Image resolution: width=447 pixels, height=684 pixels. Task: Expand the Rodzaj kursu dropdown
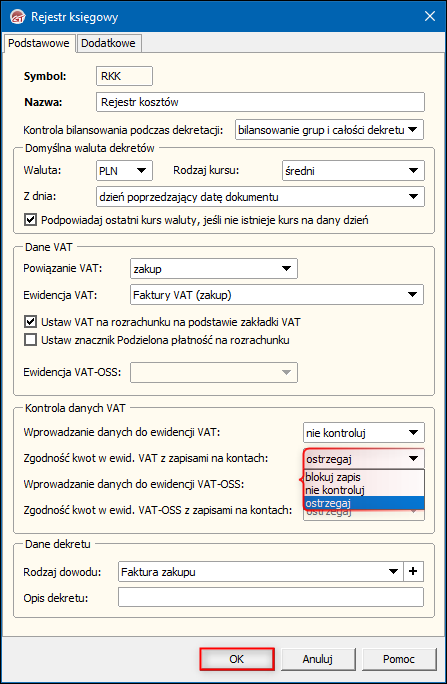[x=353, y=171]
